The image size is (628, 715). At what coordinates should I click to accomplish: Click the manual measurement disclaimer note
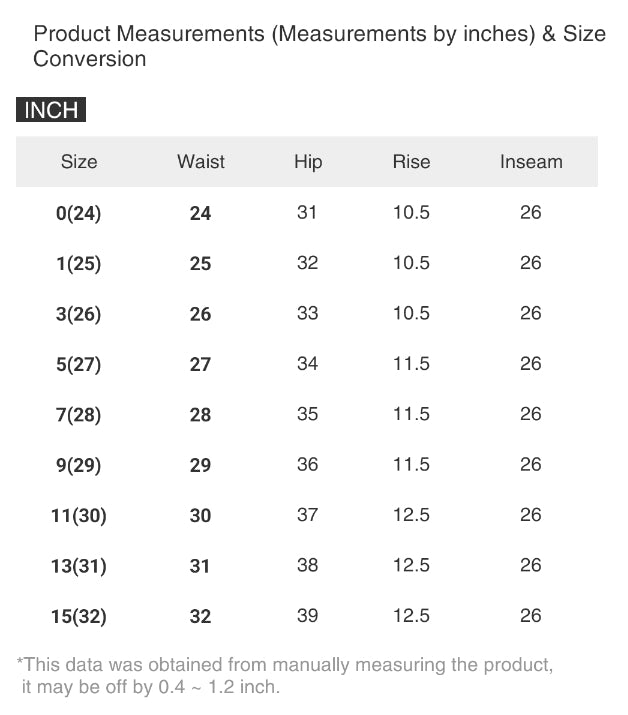[x=285, y=676]
